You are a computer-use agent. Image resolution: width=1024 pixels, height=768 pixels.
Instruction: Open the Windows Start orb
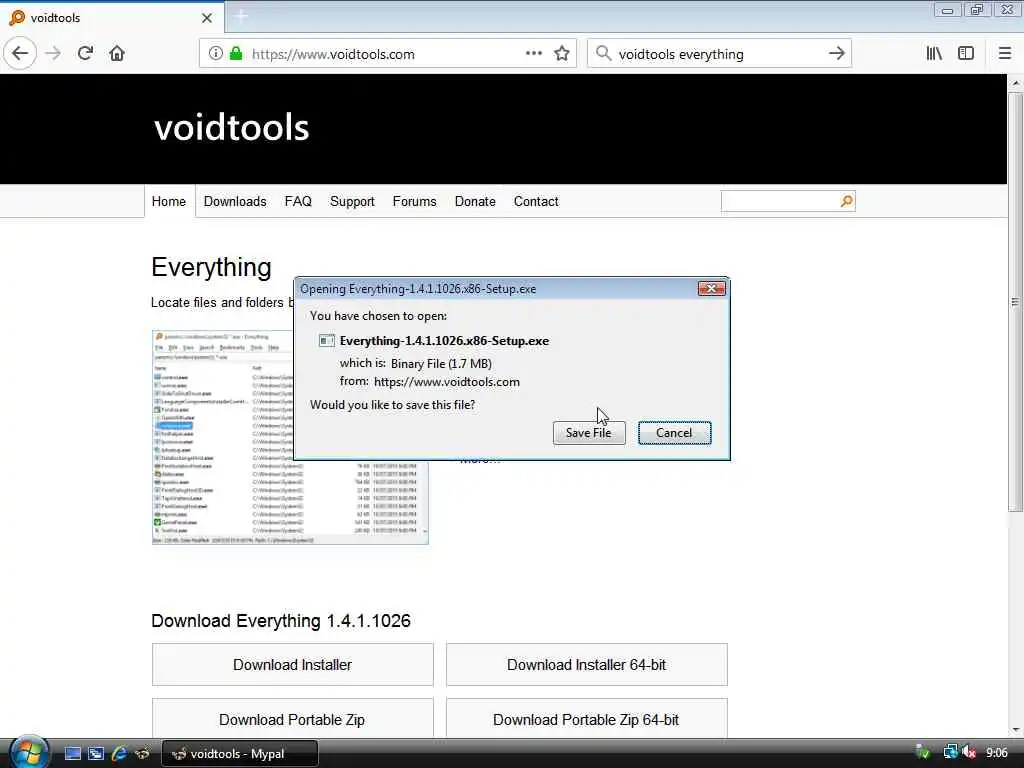pyautogui.click(x=29, y=752)
